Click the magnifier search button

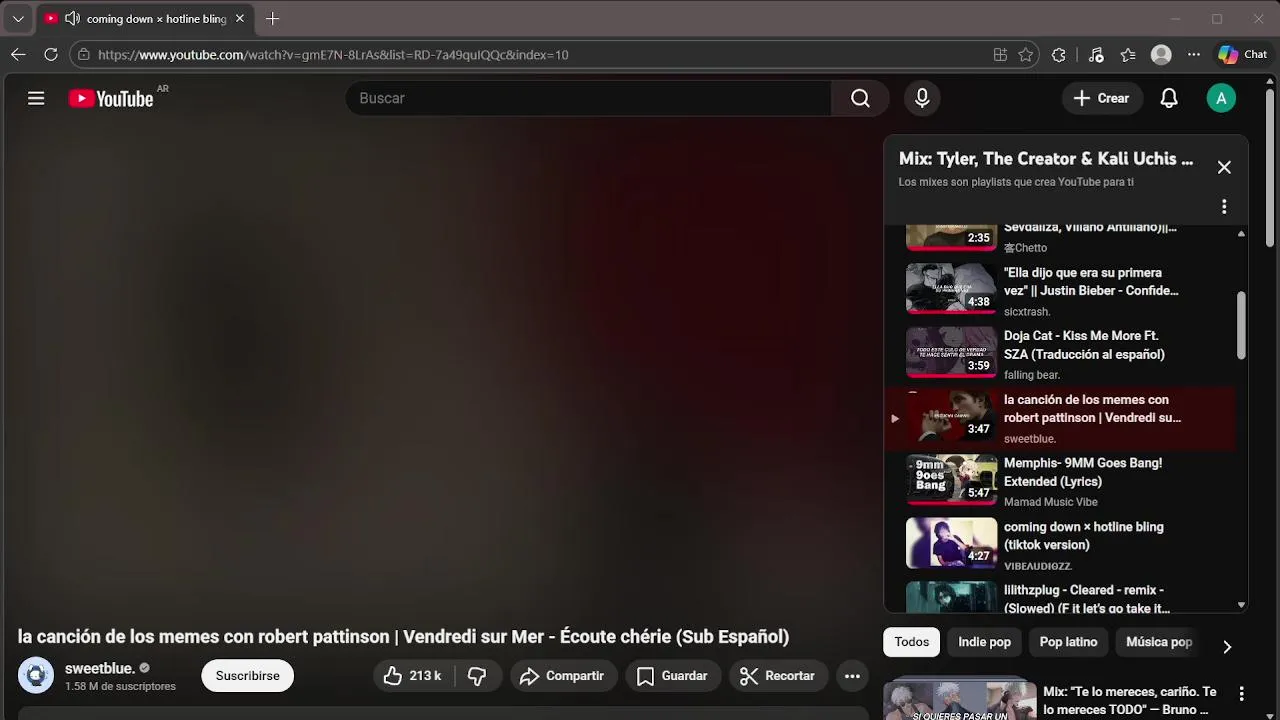860,98
